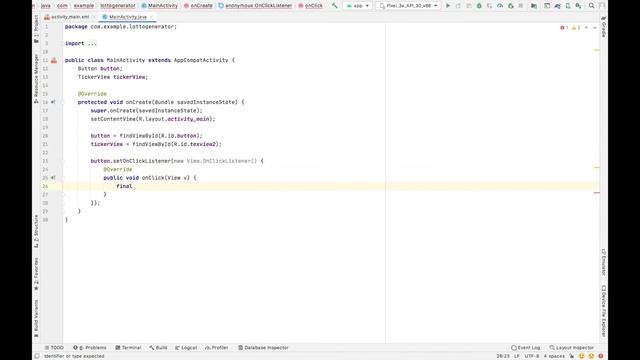The height and width of the screenshot is (360, 640).
Task: Click the onCreate breadcrumb
Action: (x=198, y=6)
